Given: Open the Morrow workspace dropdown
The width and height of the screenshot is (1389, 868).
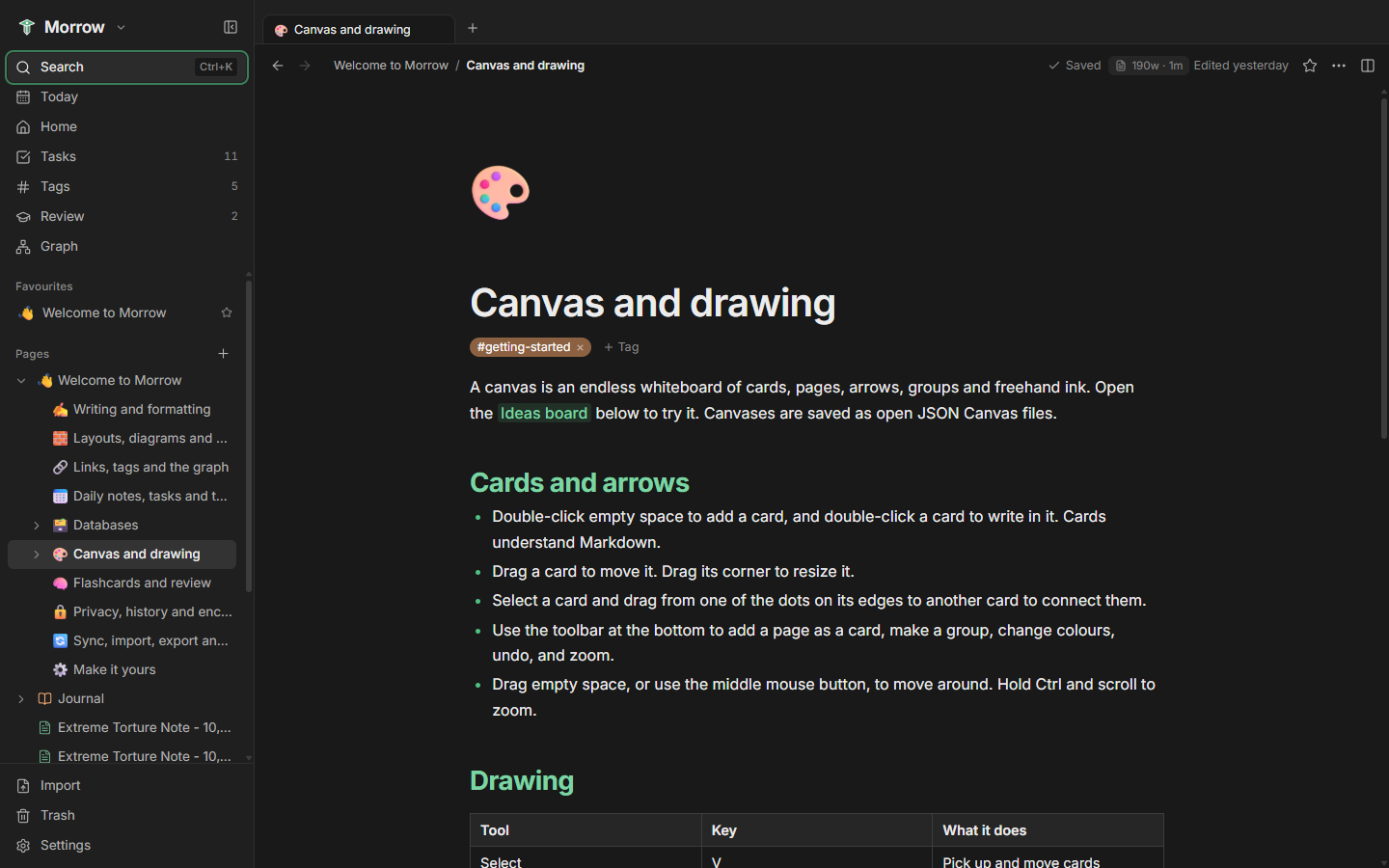Looking at the screenshot, I should (73, 27).
